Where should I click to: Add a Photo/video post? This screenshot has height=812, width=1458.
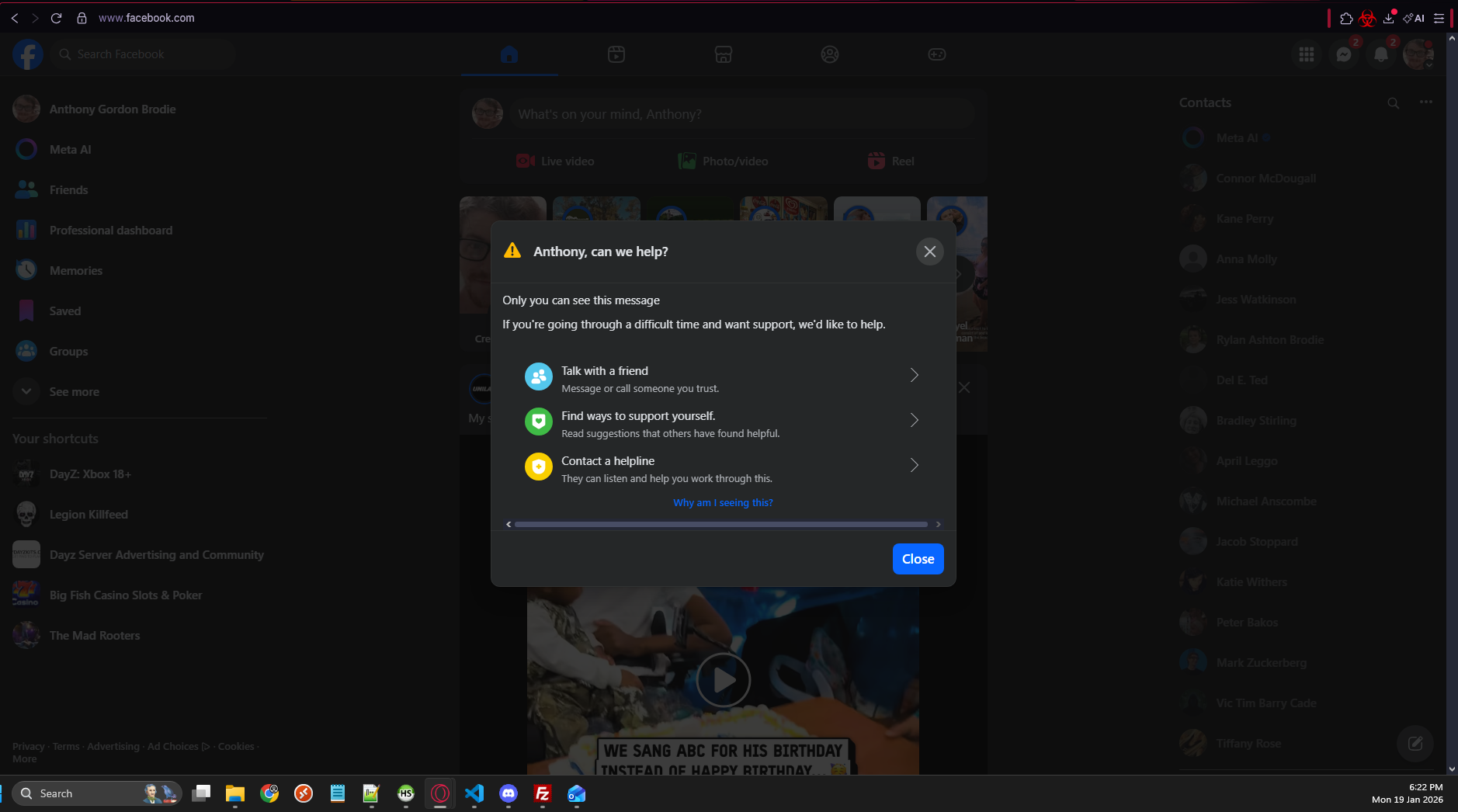pos(724,161)
